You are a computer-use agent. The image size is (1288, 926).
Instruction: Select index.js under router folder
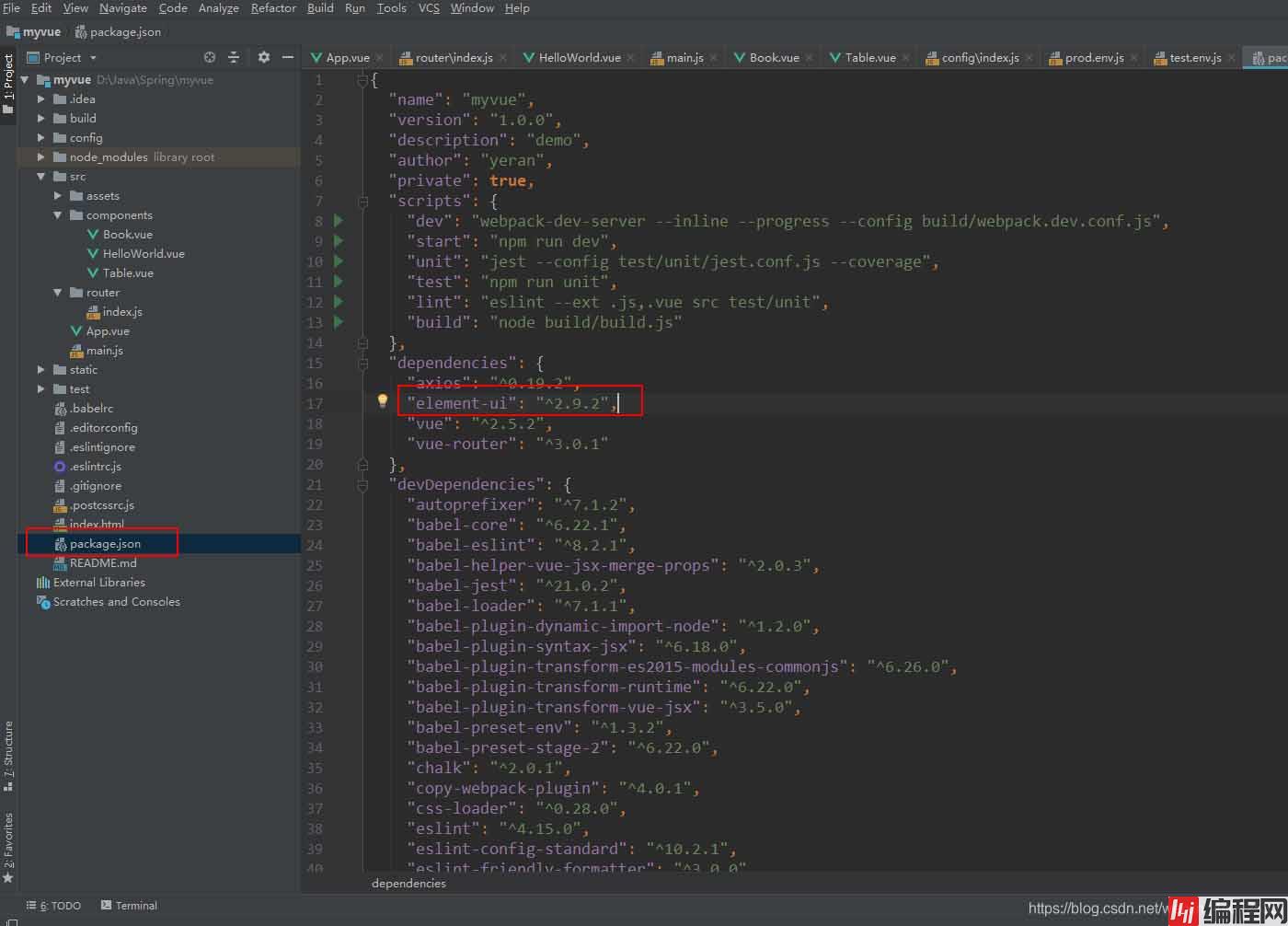pyautogui.click(x=114, y=311)
